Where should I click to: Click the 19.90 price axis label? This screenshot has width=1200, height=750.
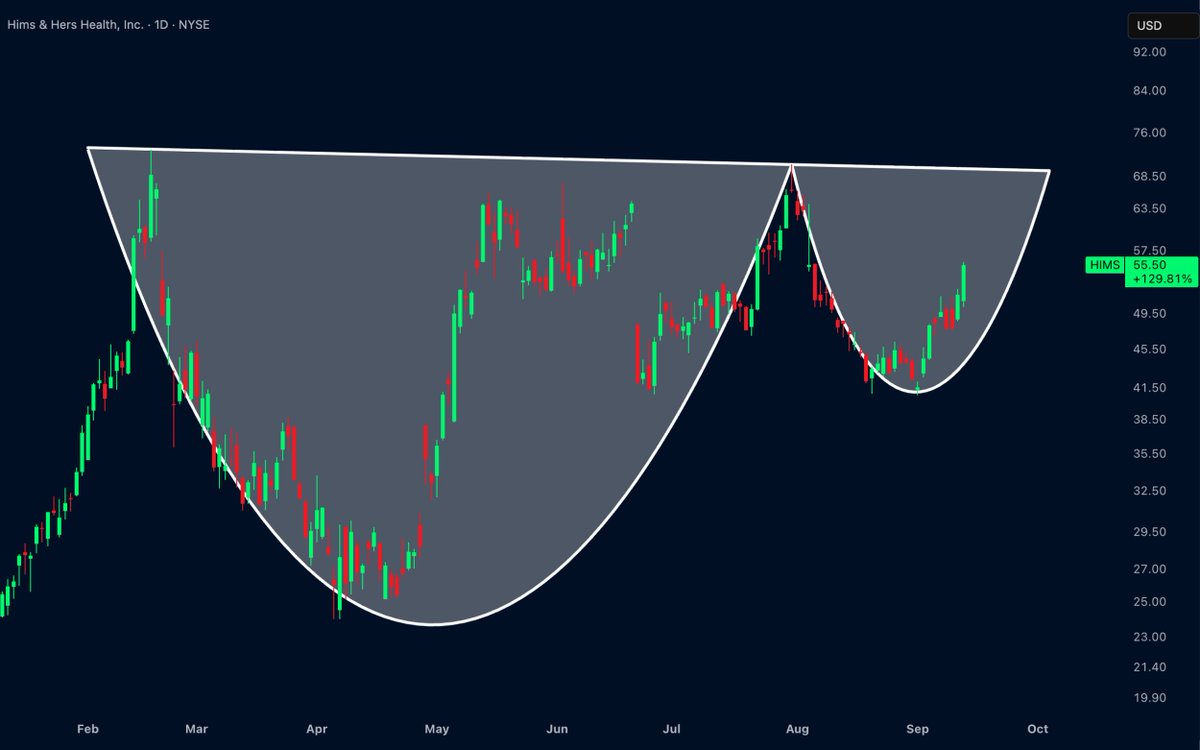1150,698
